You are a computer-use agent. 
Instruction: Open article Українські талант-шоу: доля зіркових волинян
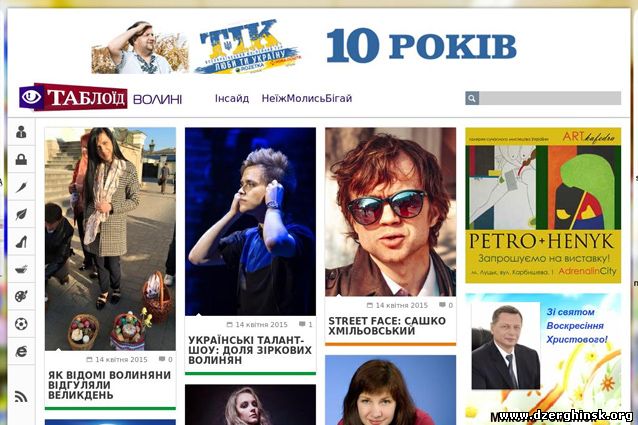click(250, 350)
